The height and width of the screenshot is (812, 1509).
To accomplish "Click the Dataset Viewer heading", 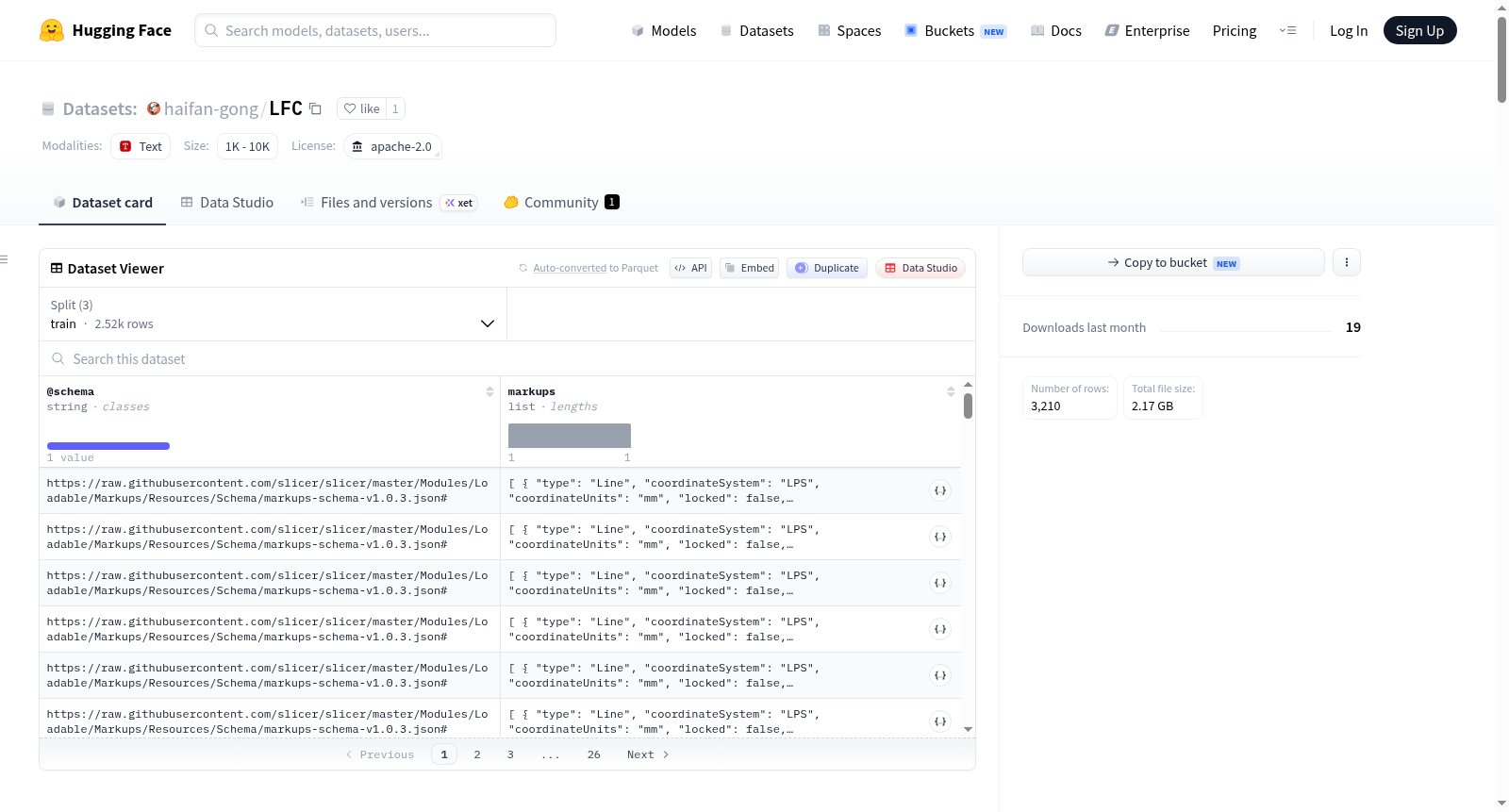I will point(116,269).
